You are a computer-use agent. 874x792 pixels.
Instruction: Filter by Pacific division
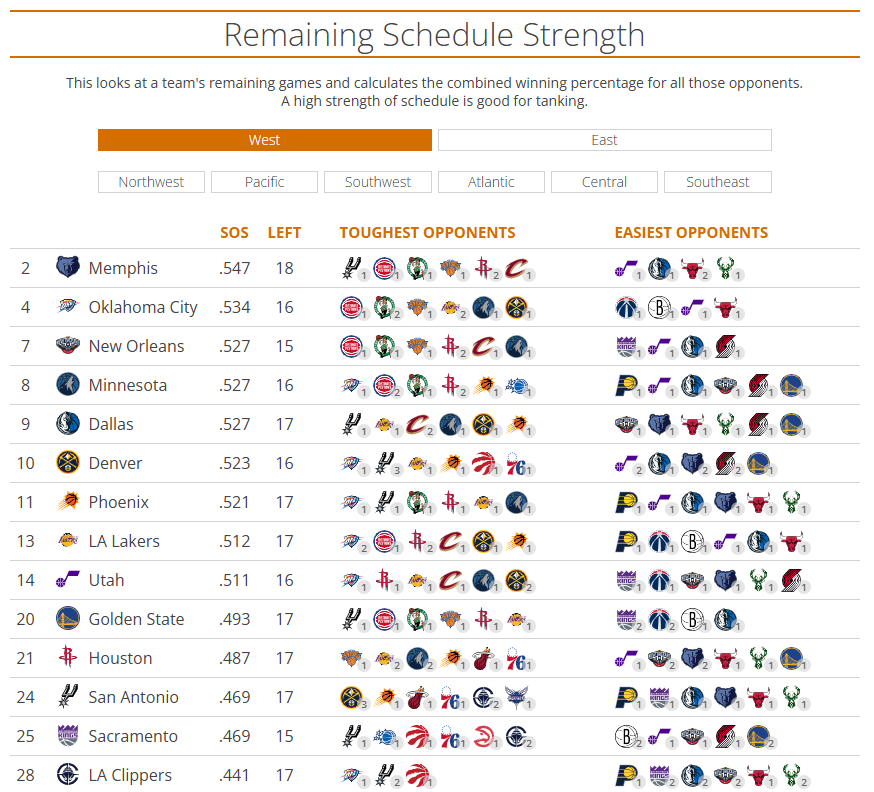coord(264,182)
